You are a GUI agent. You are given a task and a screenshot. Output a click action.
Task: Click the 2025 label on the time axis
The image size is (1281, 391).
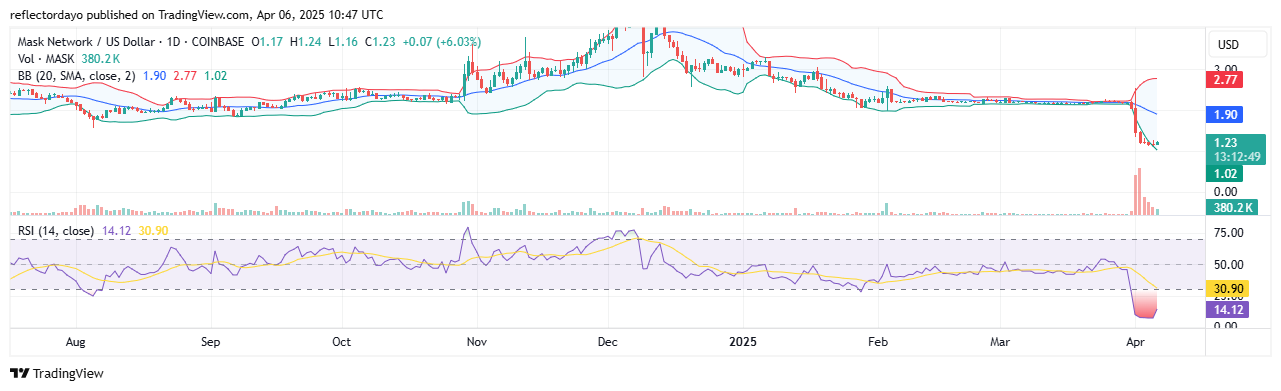coord(742,341)
